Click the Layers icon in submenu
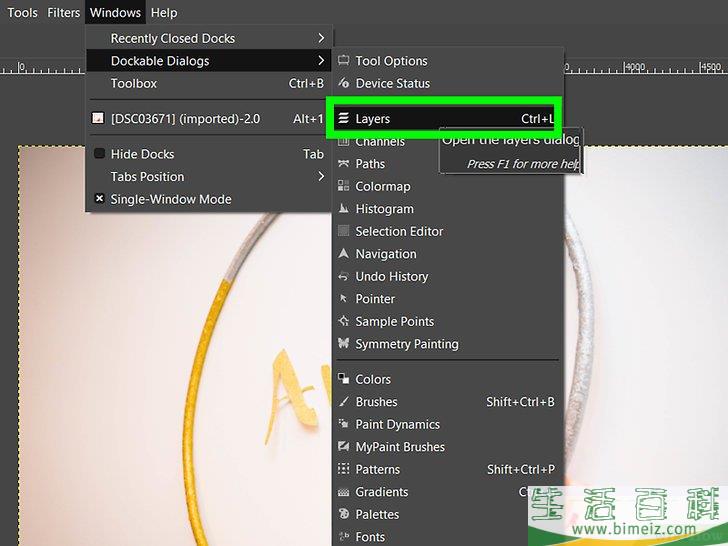This screenshot has width=728, height=546. click(x=344, y=119)
